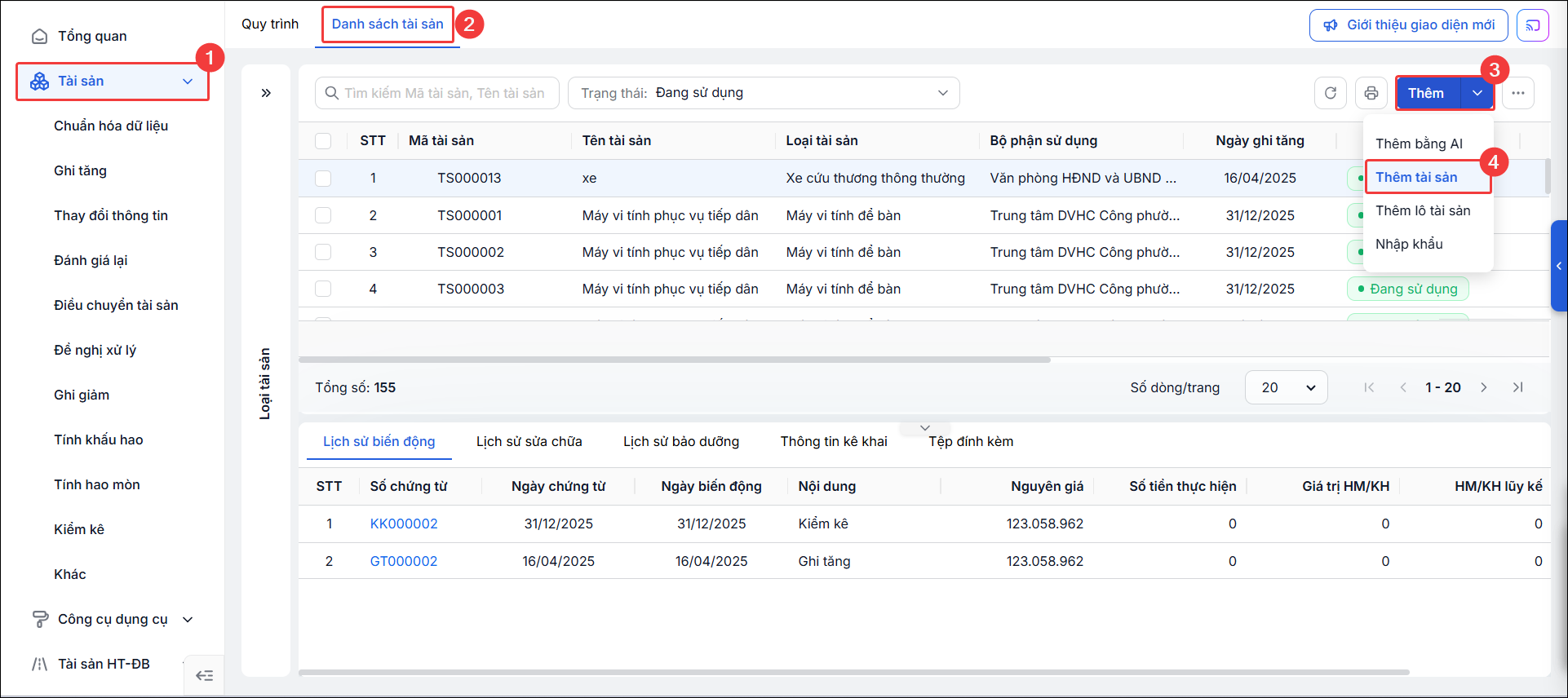Open the Lịch sử sửa chữa tab

tap(529, 441)
